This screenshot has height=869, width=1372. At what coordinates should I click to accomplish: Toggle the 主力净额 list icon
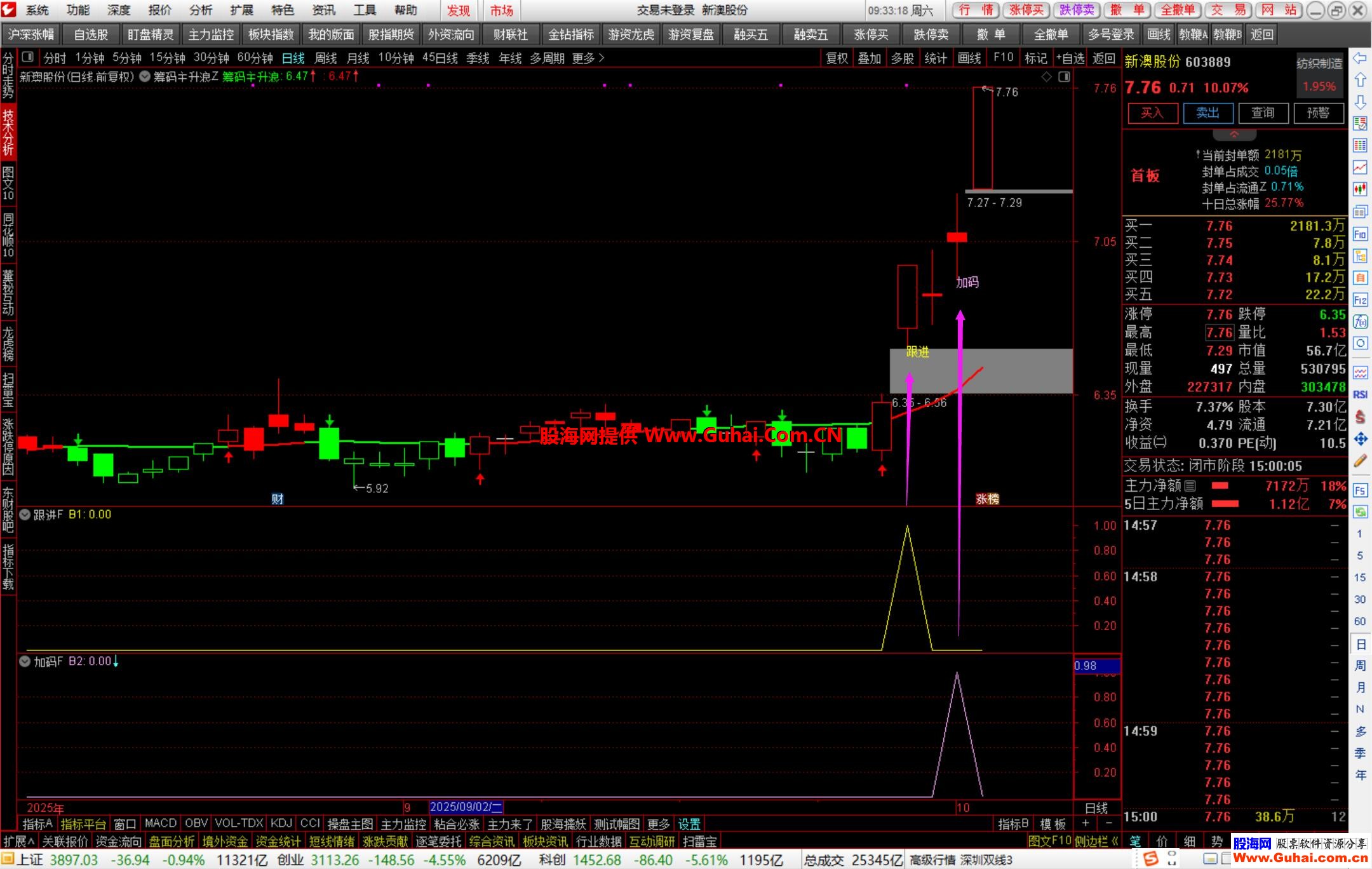point(1190,486)
